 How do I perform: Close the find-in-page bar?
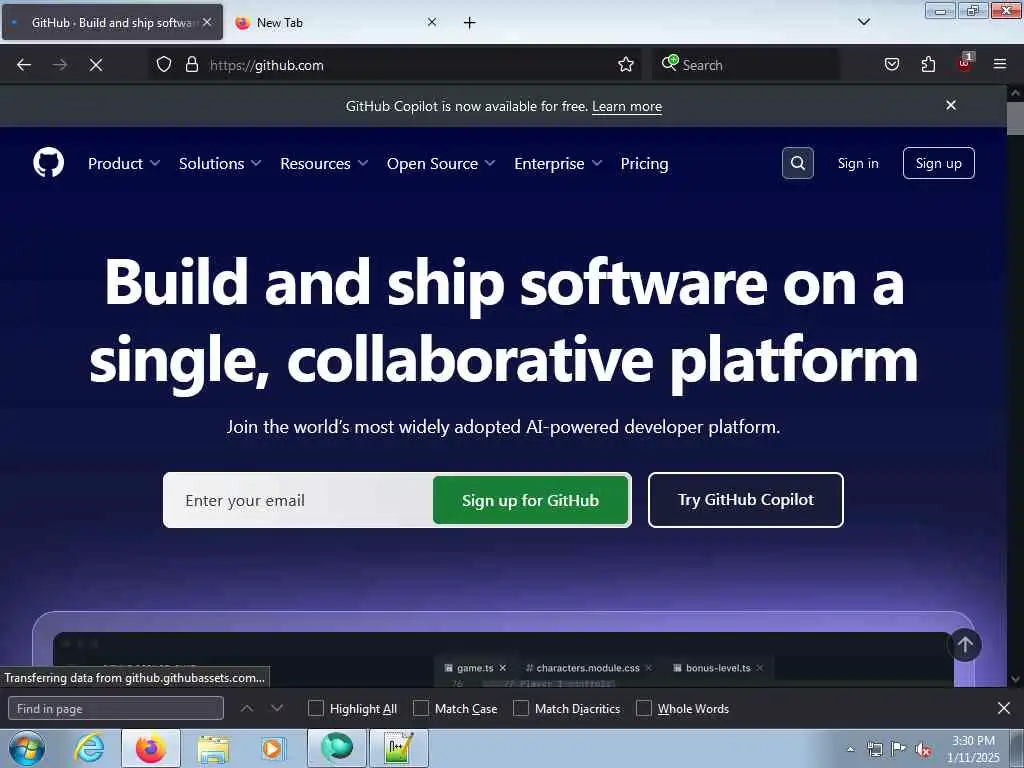tap(1004, 708)
